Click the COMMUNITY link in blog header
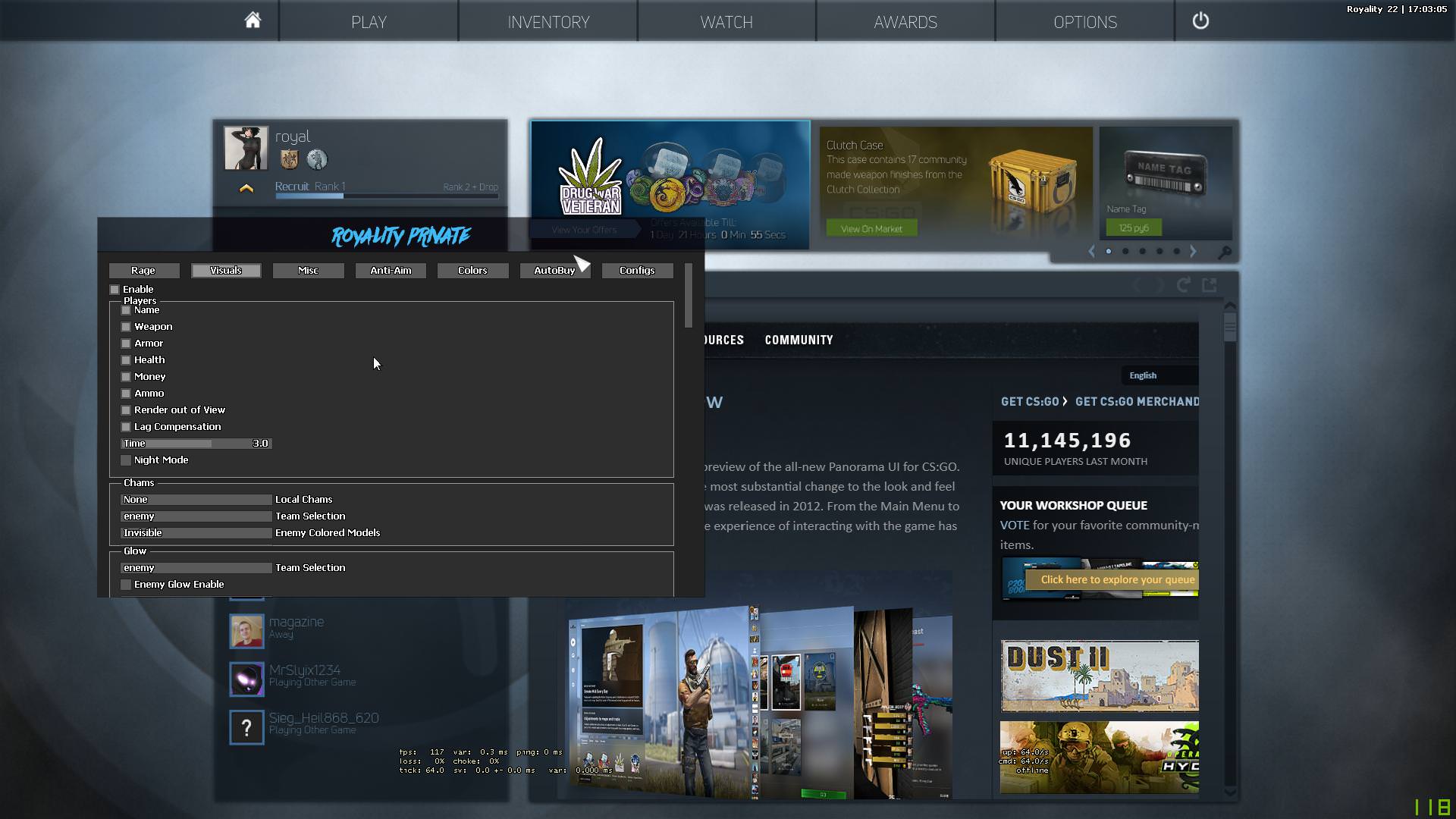1456x819 pixels. pos(799,340)
